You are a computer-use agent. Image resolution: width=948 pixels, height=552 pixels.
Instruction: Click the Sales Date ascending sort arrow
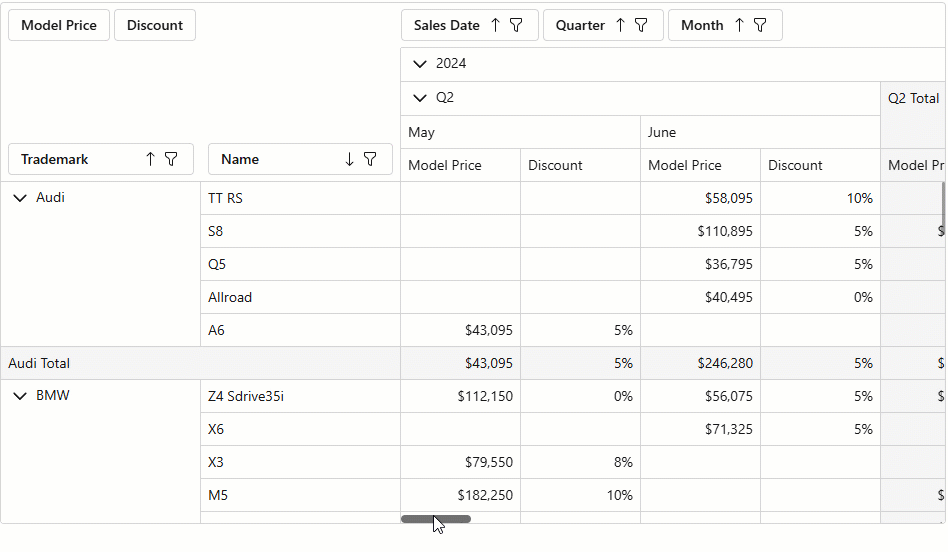[495, 25]
